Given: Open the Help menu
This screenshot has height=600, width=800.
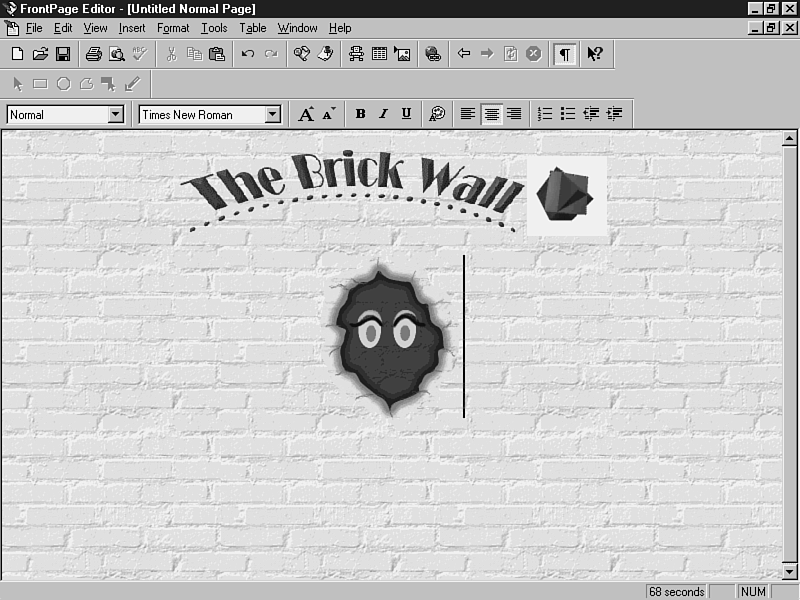Looking at the screenshot, I should pyautogui.click(x=340, y=28).
